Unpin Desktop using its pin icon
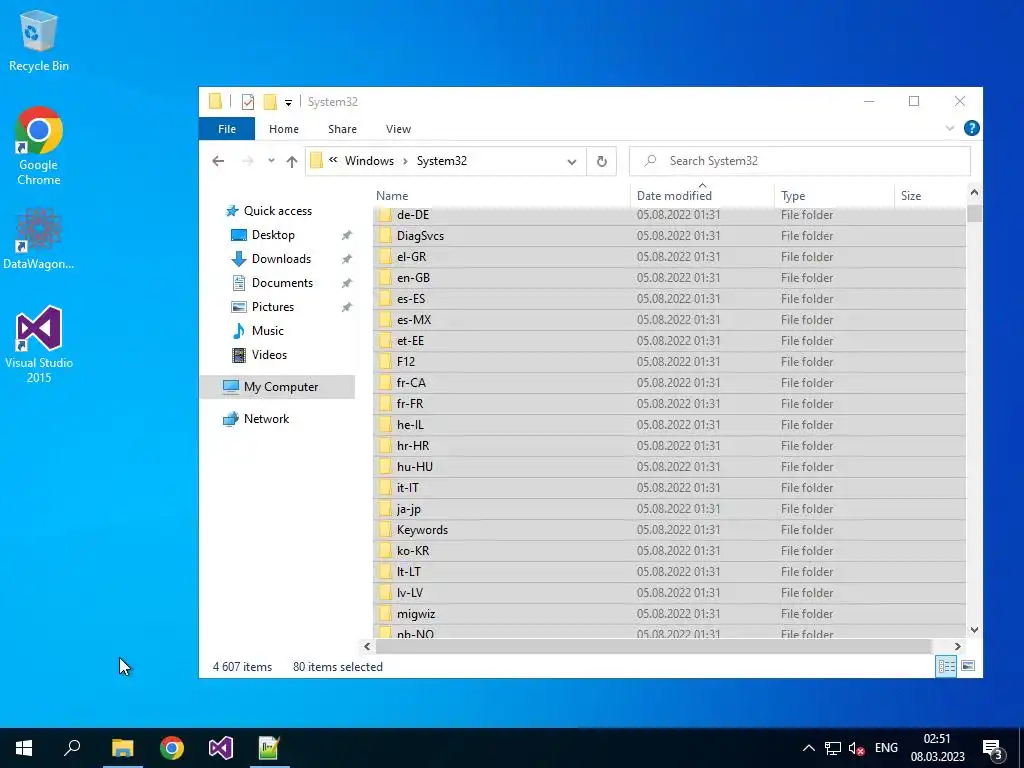Viewport: 1024px width, 768px height. (347, 235)
